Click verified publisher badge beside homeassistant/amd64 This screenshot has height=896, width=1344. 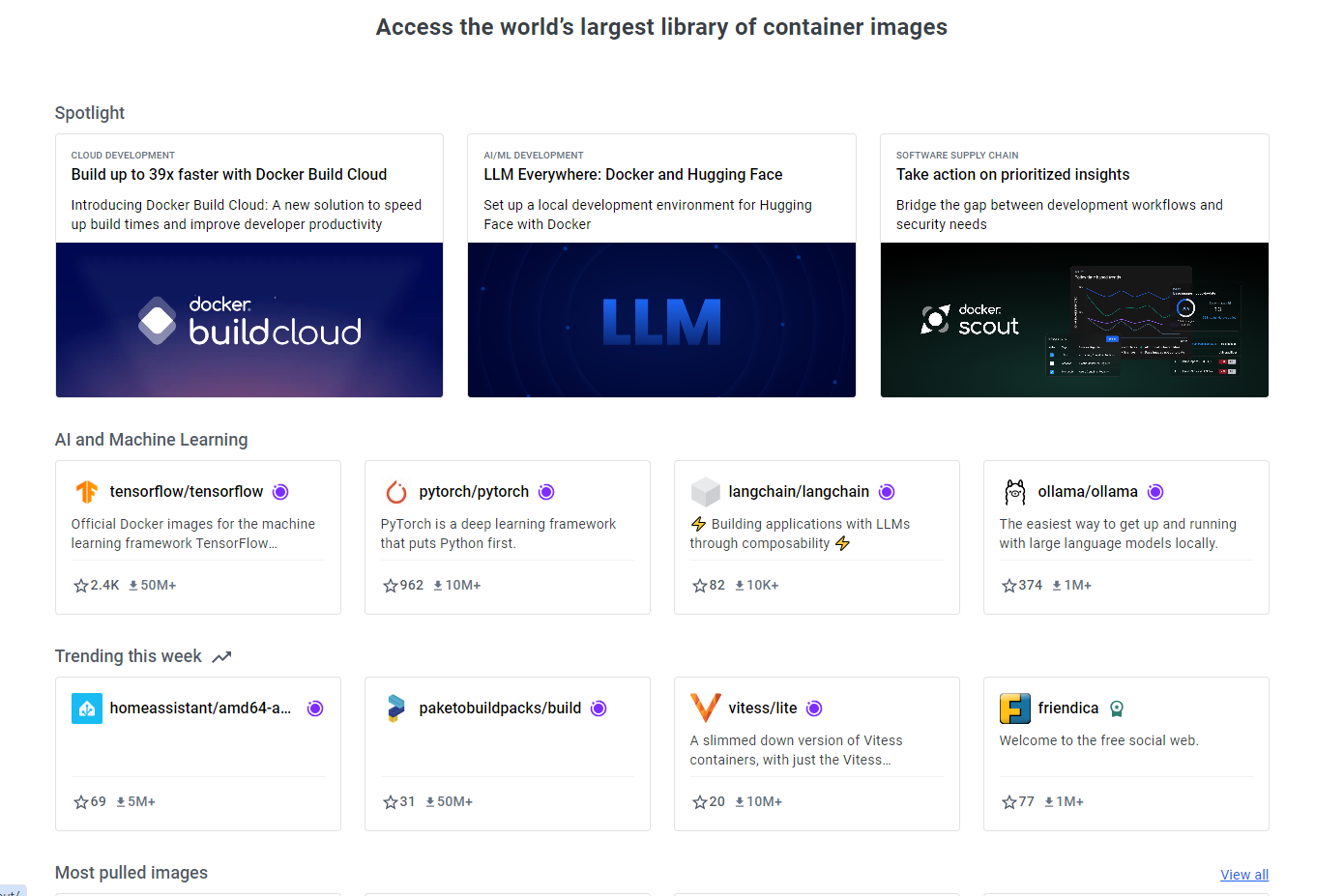[315, 708]
